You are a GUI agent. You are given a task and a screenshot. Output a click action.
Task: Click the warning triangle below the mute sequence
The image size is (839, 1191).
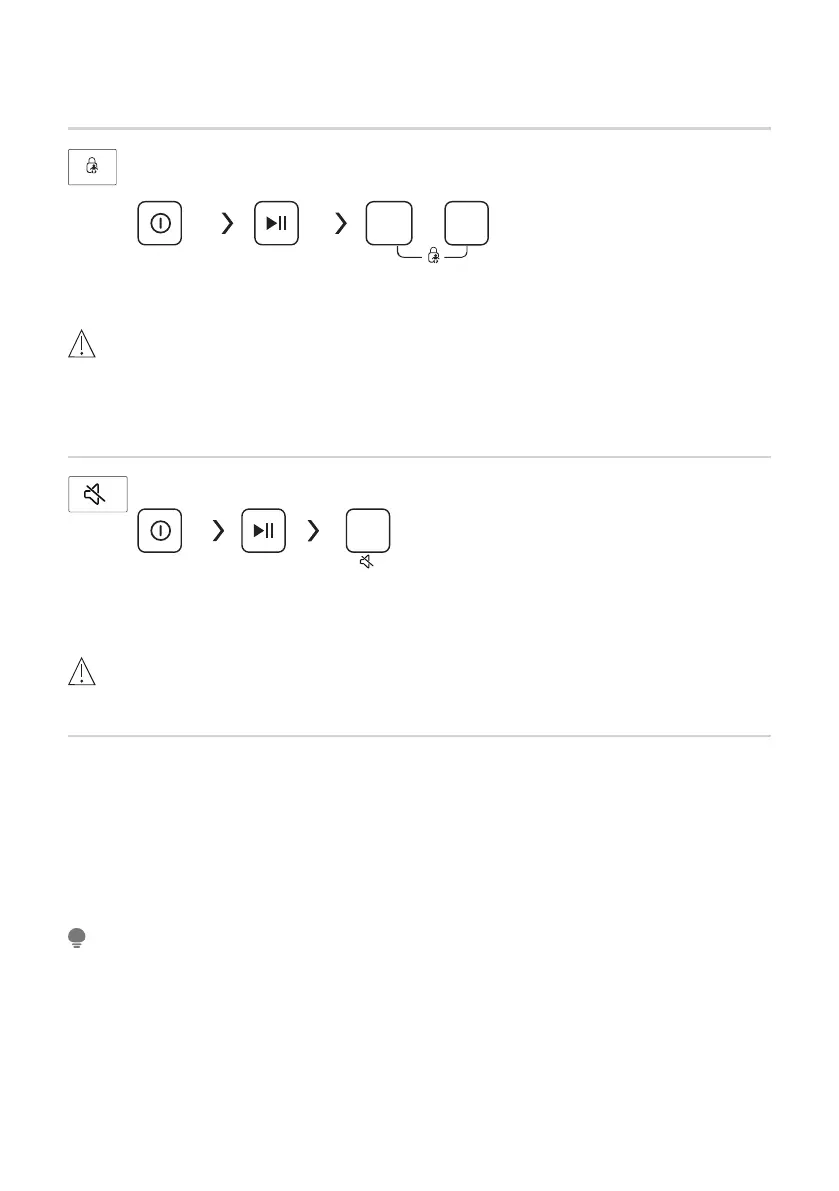[x=81, y=671]
